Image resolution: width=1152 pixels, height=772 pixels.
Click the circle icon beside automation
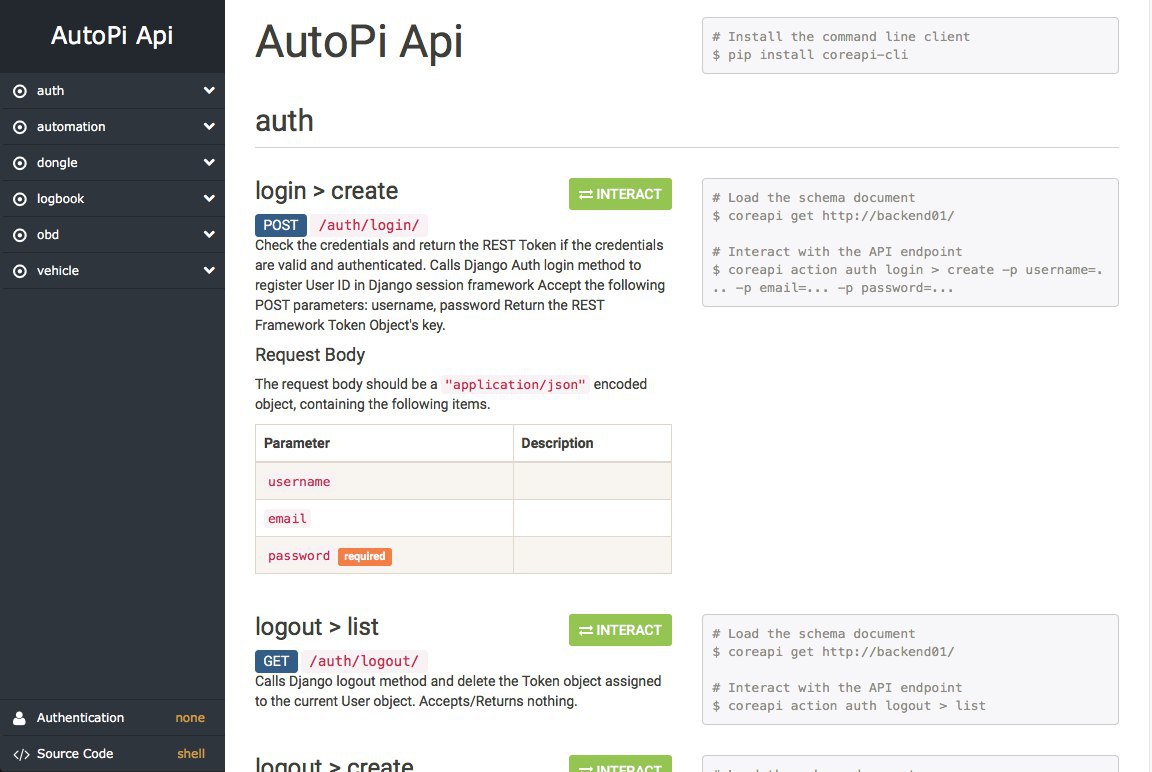pos(20,127)
